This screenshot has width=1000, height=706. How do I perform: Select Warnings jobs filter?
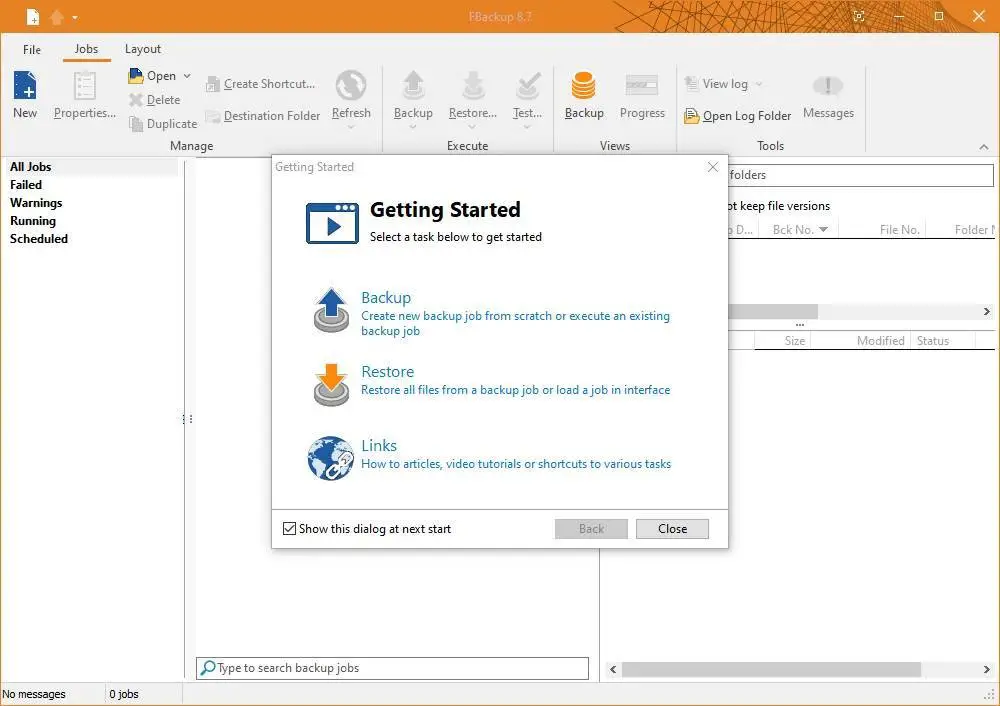[36, 203]
